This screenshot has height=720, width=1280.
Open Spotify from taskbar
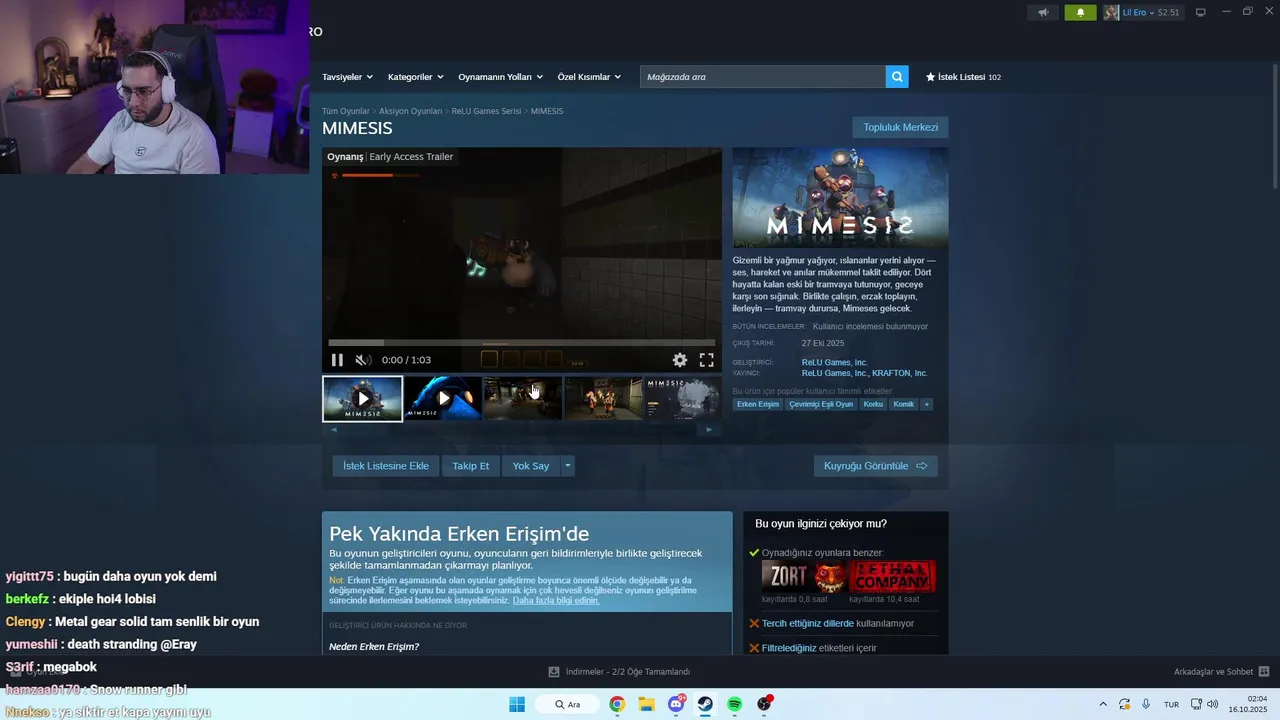click(734, 704)
